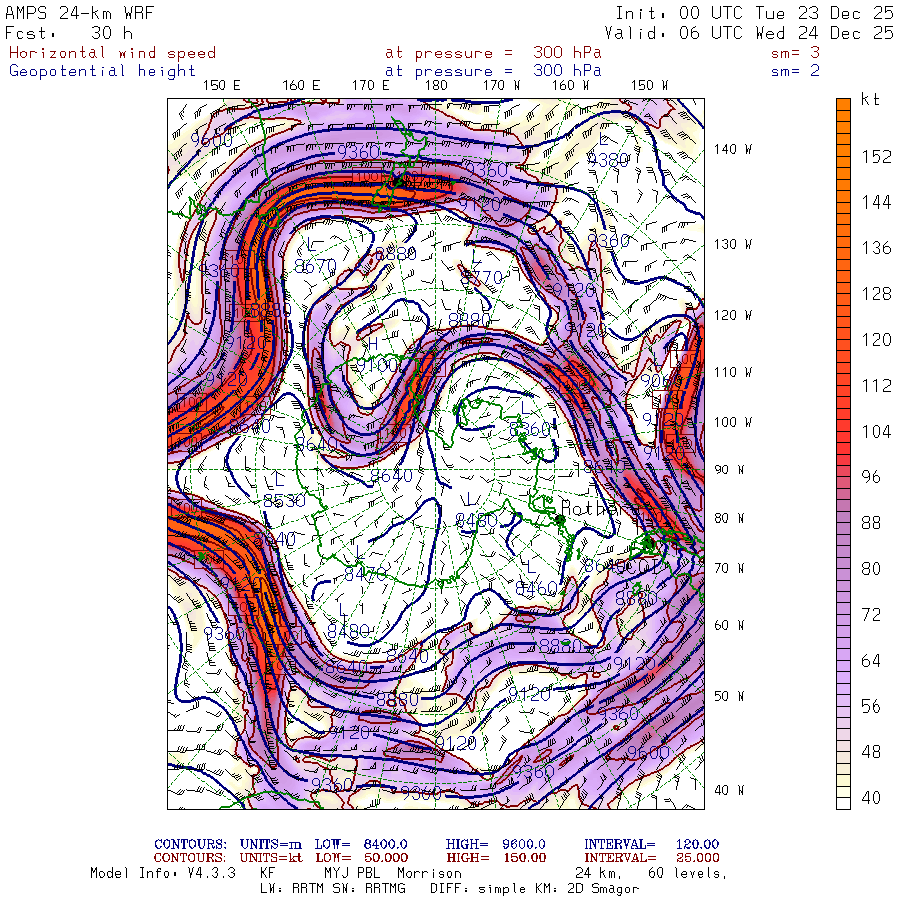The height and width of the screenshot is (900, 900).
Task: Click the 8670 low height label on map
Action: coord(315,266)
